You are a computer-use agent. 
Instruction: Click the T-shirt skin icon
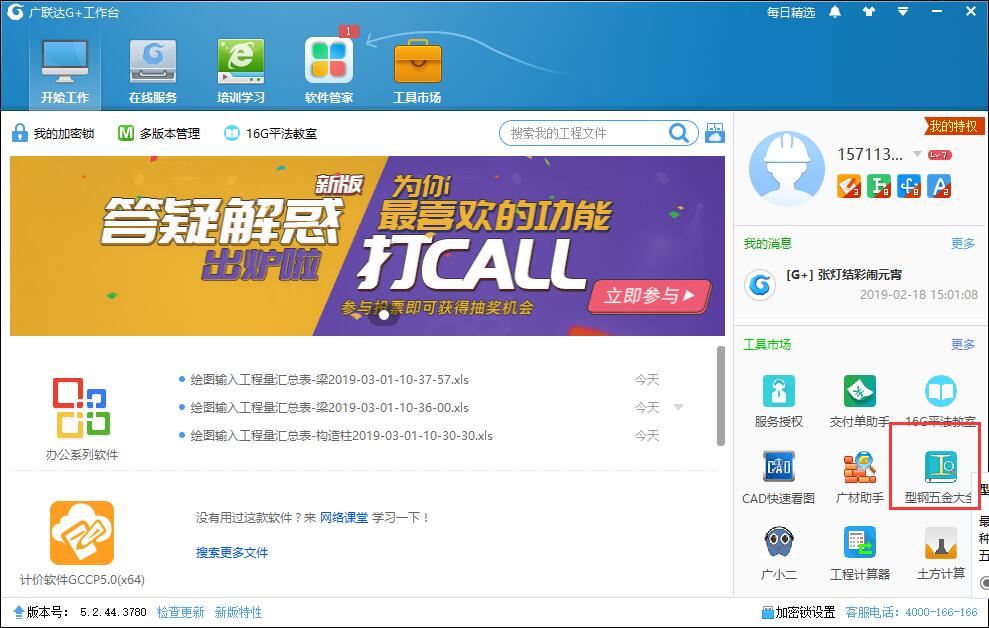pyautogui.click(x=869, y=11)
